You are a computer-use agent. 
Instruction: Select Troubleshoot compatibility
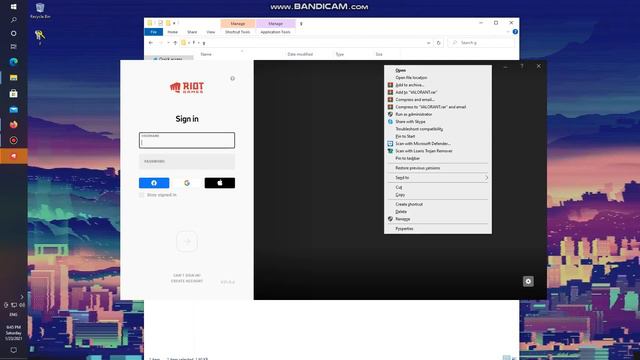[x=438, y=129]
